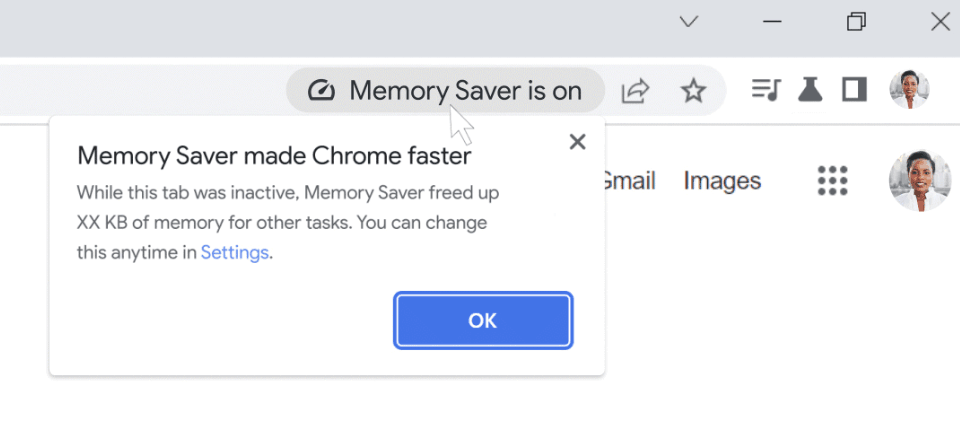Go to Gmail
The height and width of the screenshot is (434, 960).
[628, 181]
